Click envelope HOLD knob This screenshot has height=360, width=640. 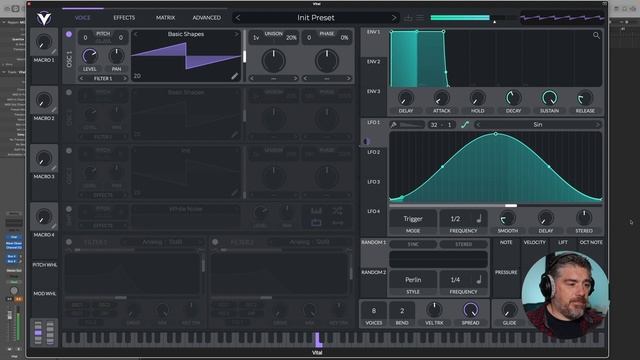pos(477,98)
